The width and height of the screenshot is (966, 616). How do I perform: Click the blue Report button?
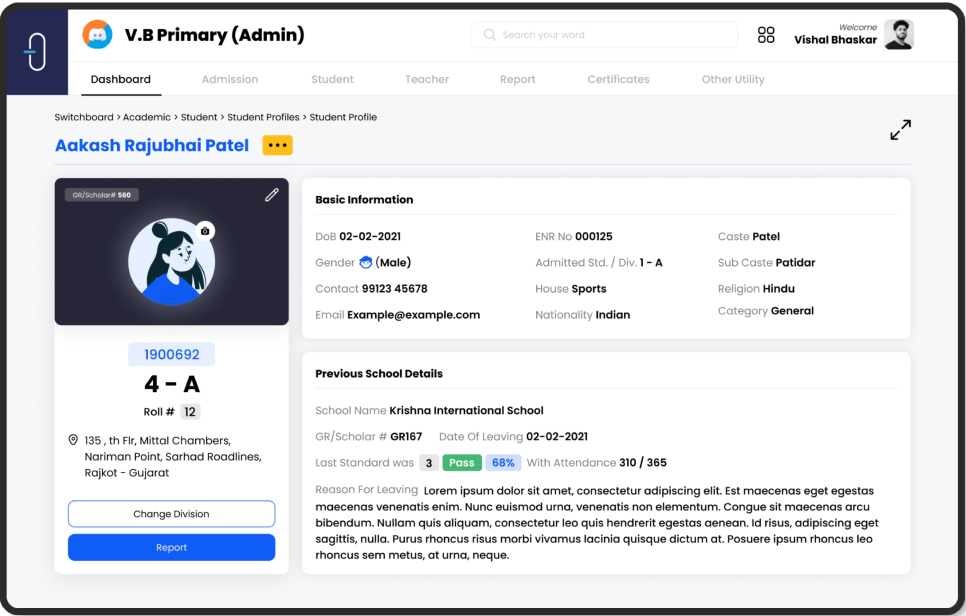tap(171, 548)
